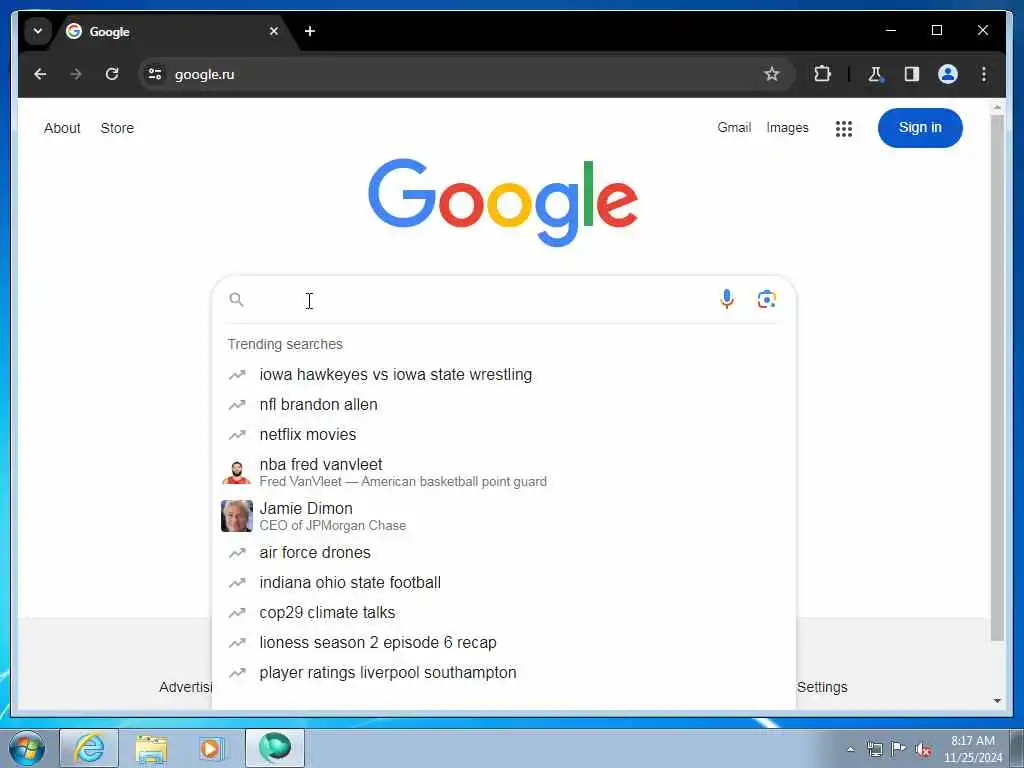Open new tab with the plus button
The height and width of the screenshot is (768, 1024).
pyautogui.click(x=310, y=31)
